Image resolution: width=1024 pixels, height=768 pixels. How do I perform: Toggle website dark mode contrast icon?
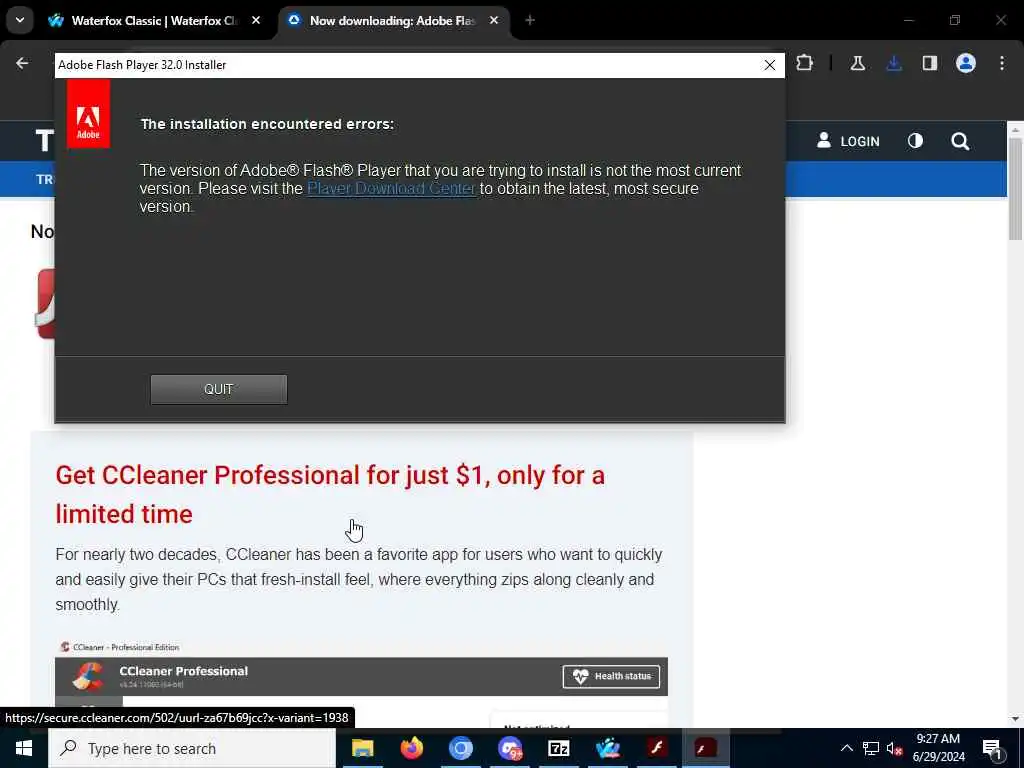[916, 141]
